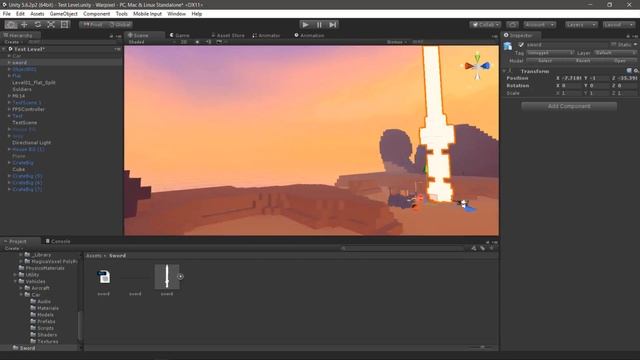Viewport: 640px width, 360px height.
Task: Open the Layout dropdown
Action: click(619, 25)
